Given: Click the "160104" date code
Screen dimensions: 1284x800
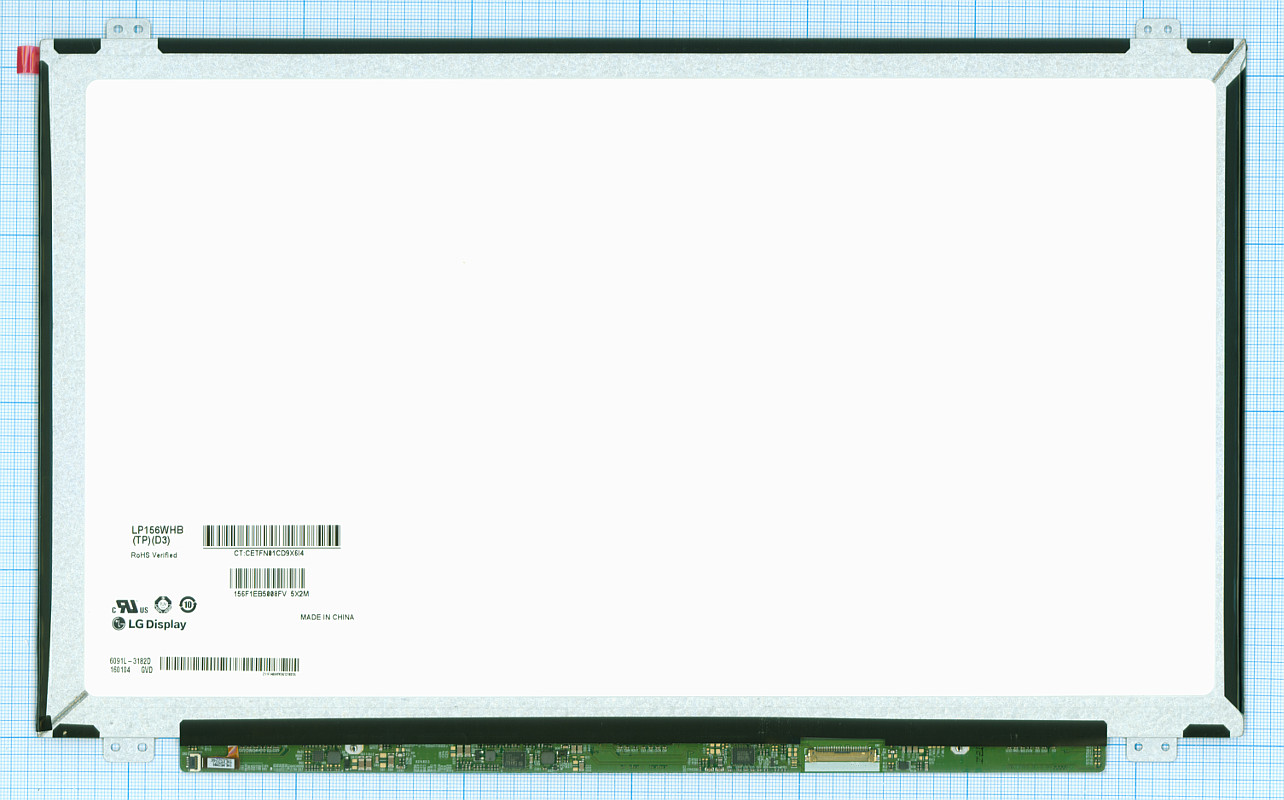Looking at the screenshot, I should (x=119, y=670).
